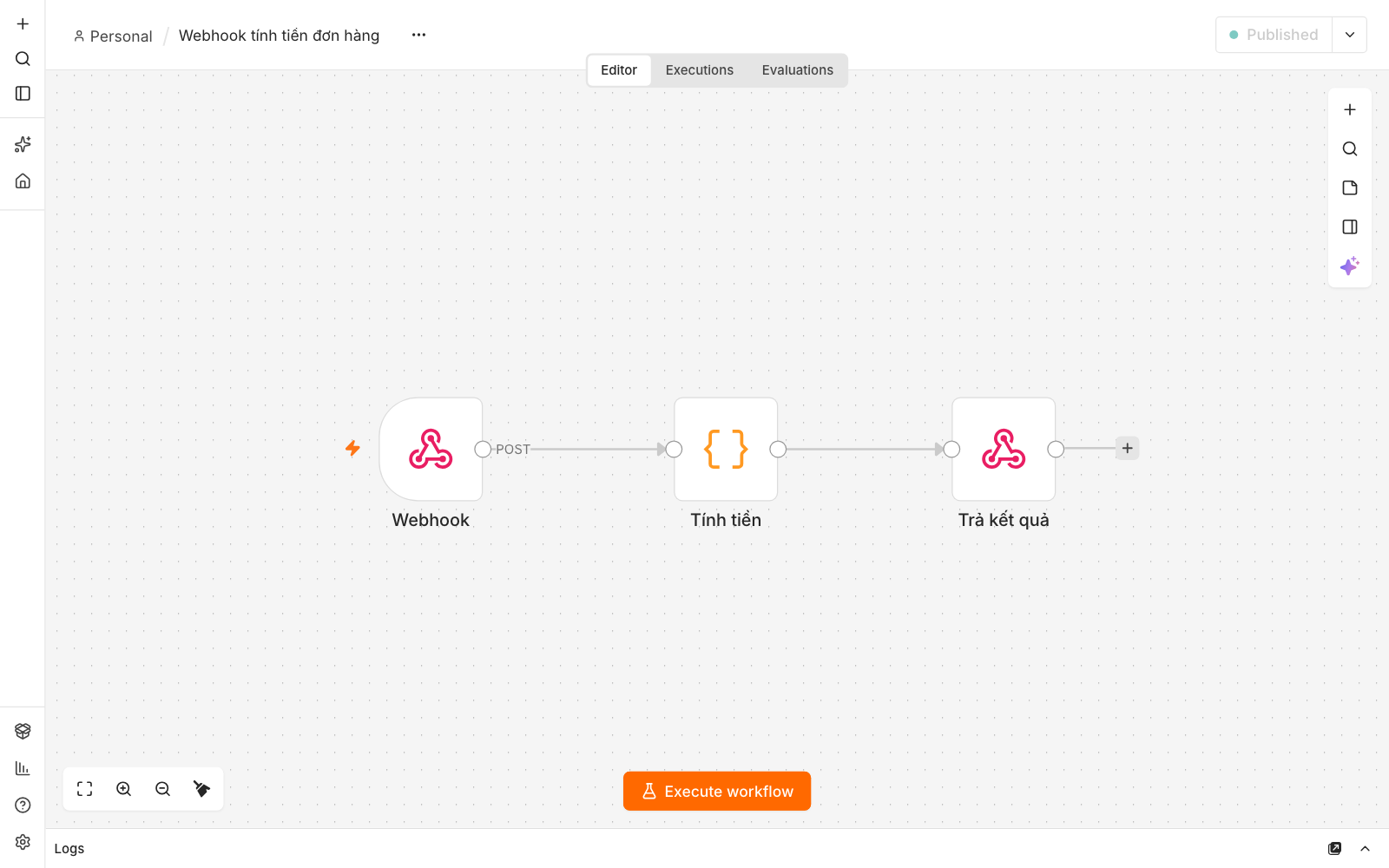Open the workflow options ellipsis menu
Image resolution: width=1389 pixels, height=868 pixels.
[x=418, y=36]
